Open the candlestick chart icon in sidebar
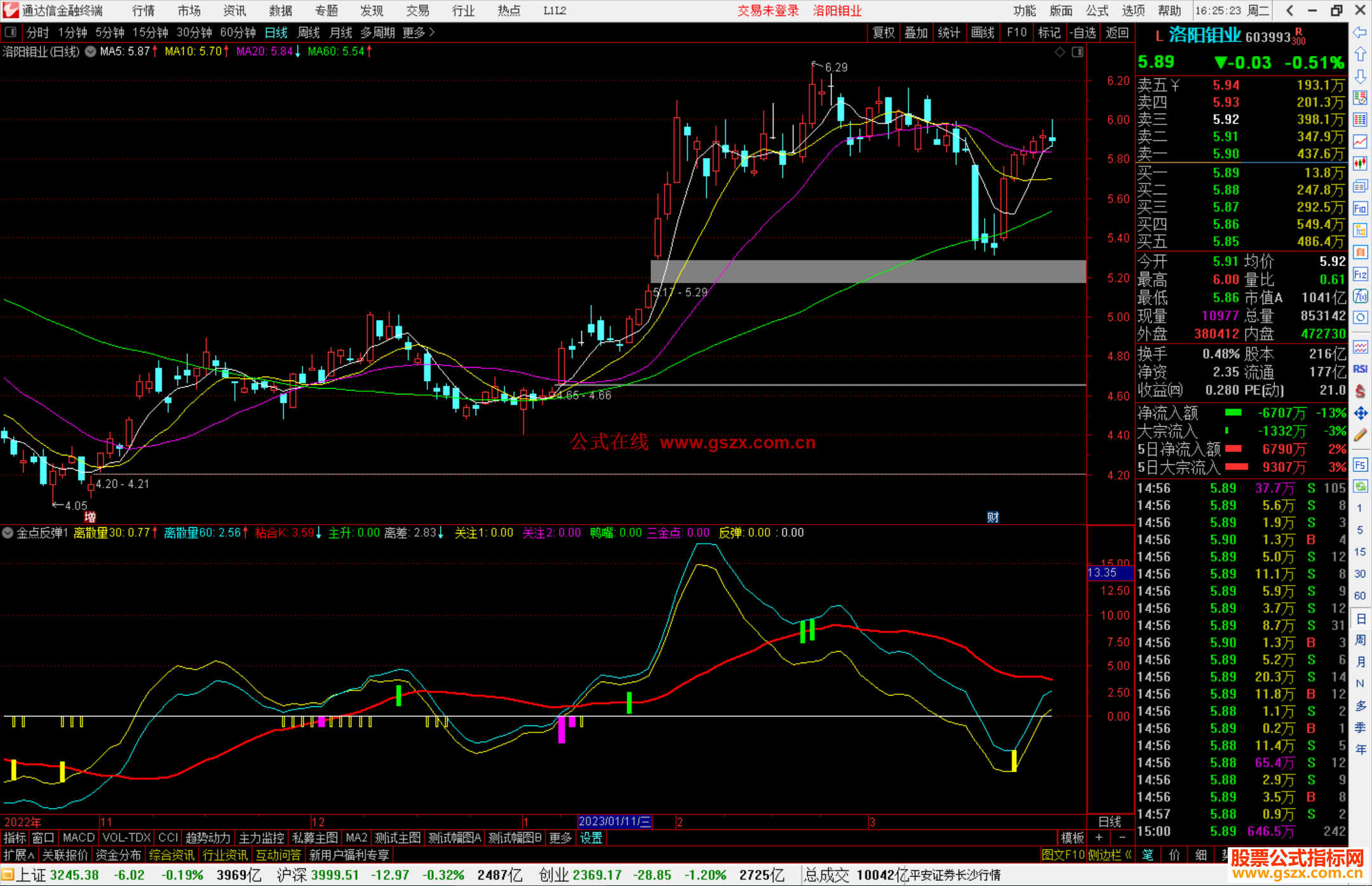This screenshot has width=1372, height=886. point(1360,164)
